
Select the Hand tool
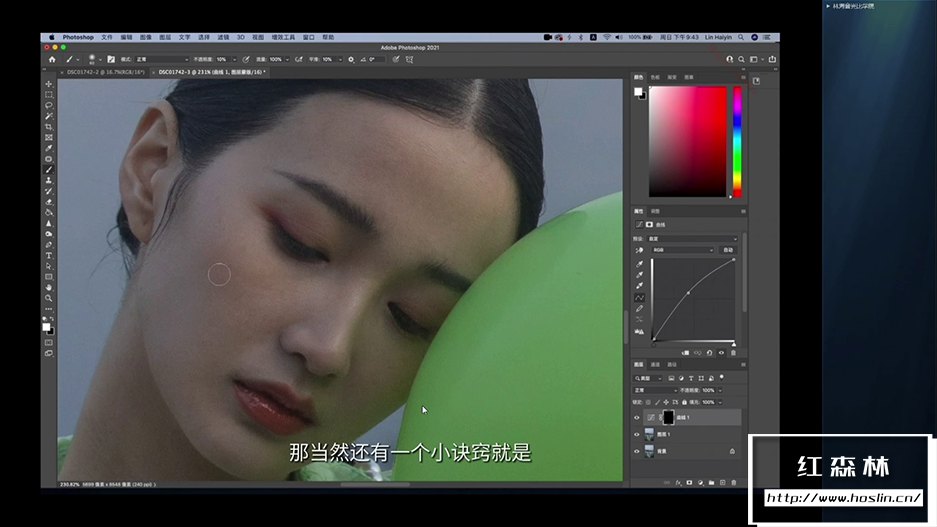49,288
